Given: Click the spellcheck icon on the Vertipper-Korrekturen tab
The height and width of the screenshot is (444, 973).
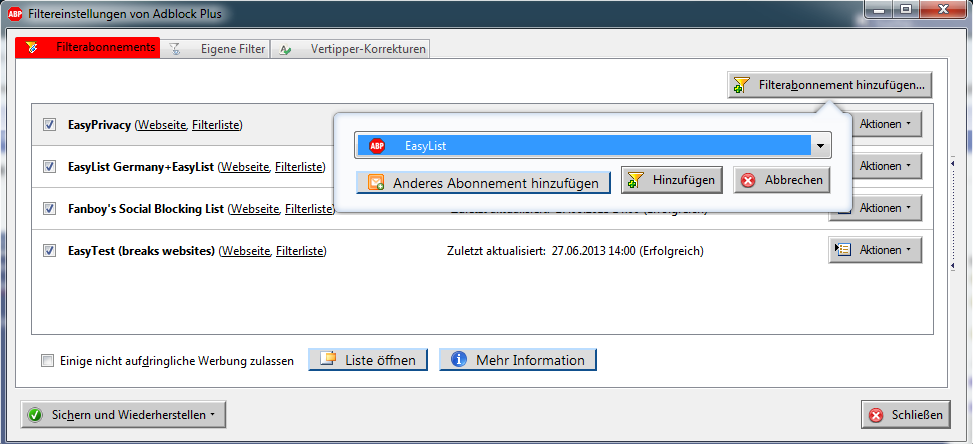Looking at the screenshot, I should [285, 50].
